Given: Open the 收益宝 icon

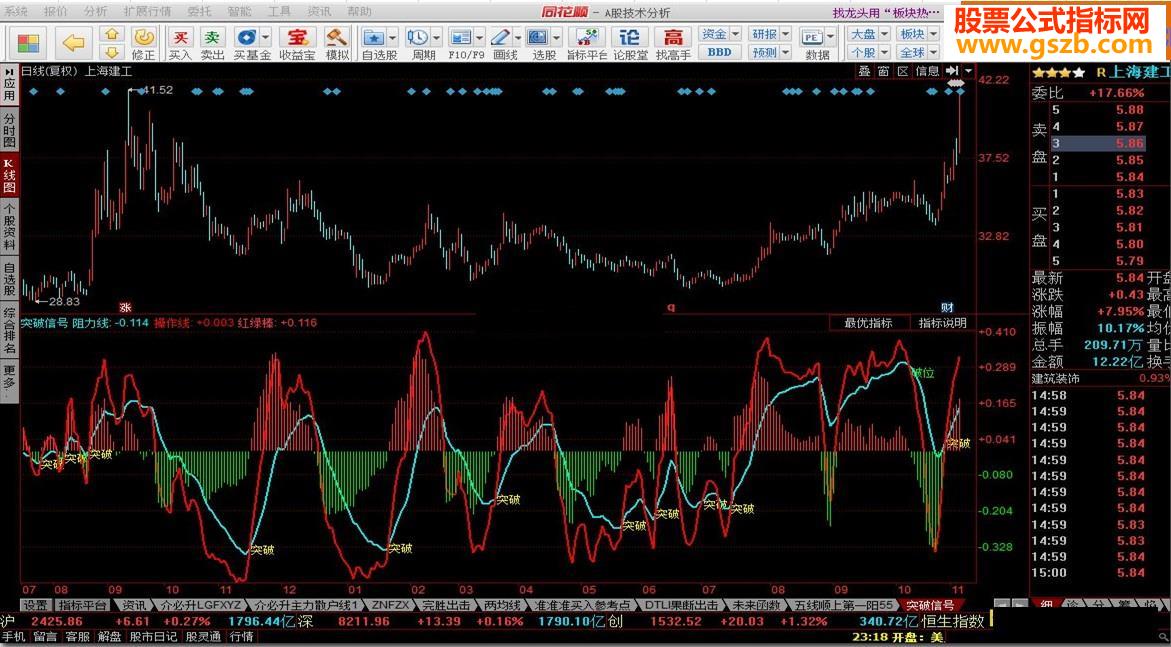Looking at the screenshot, I should 297,43.
